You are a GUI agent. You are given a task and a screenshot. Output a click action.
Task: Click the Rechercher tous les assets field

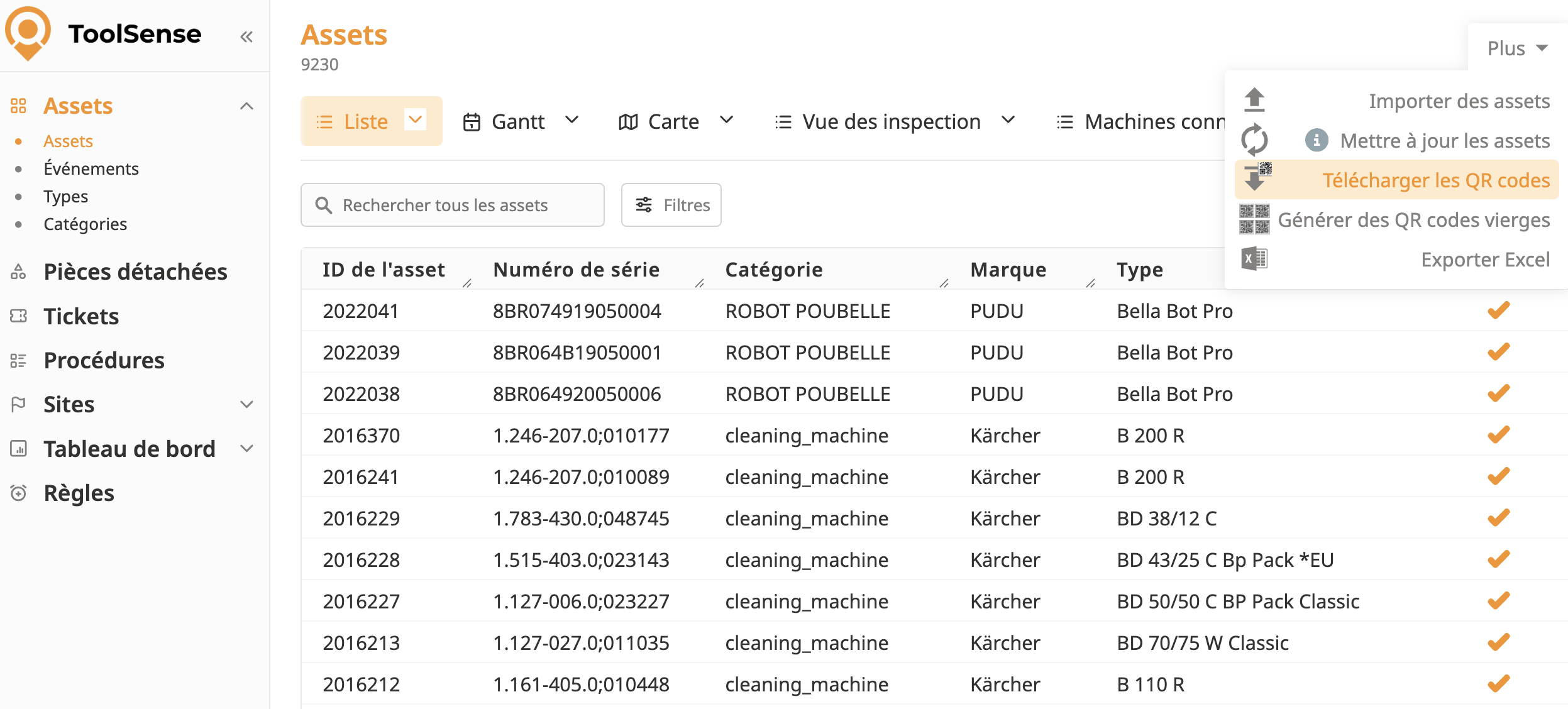click(x=453, y=205)
